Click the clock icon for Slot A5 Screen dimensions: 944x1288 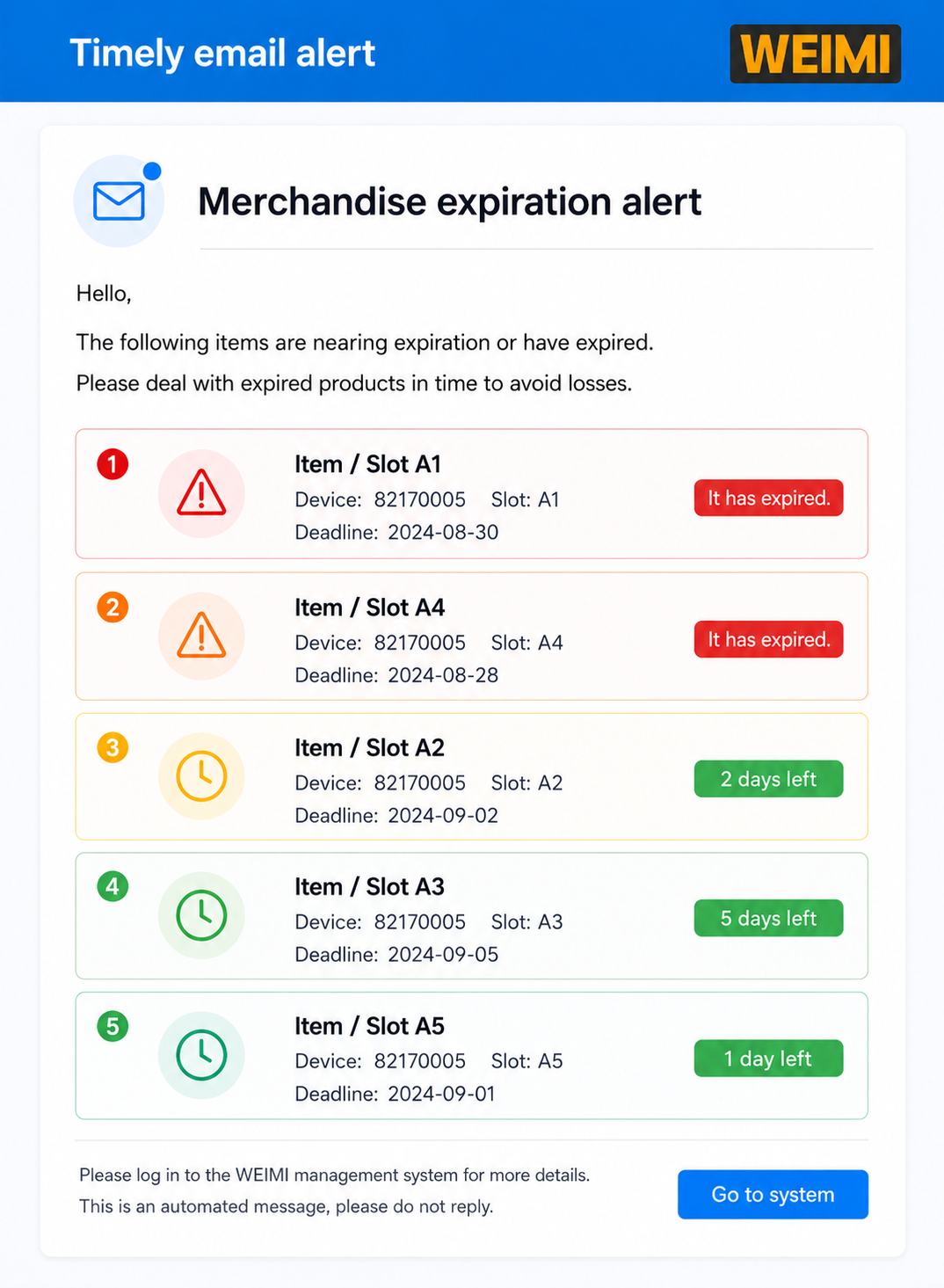point(201,1055)
